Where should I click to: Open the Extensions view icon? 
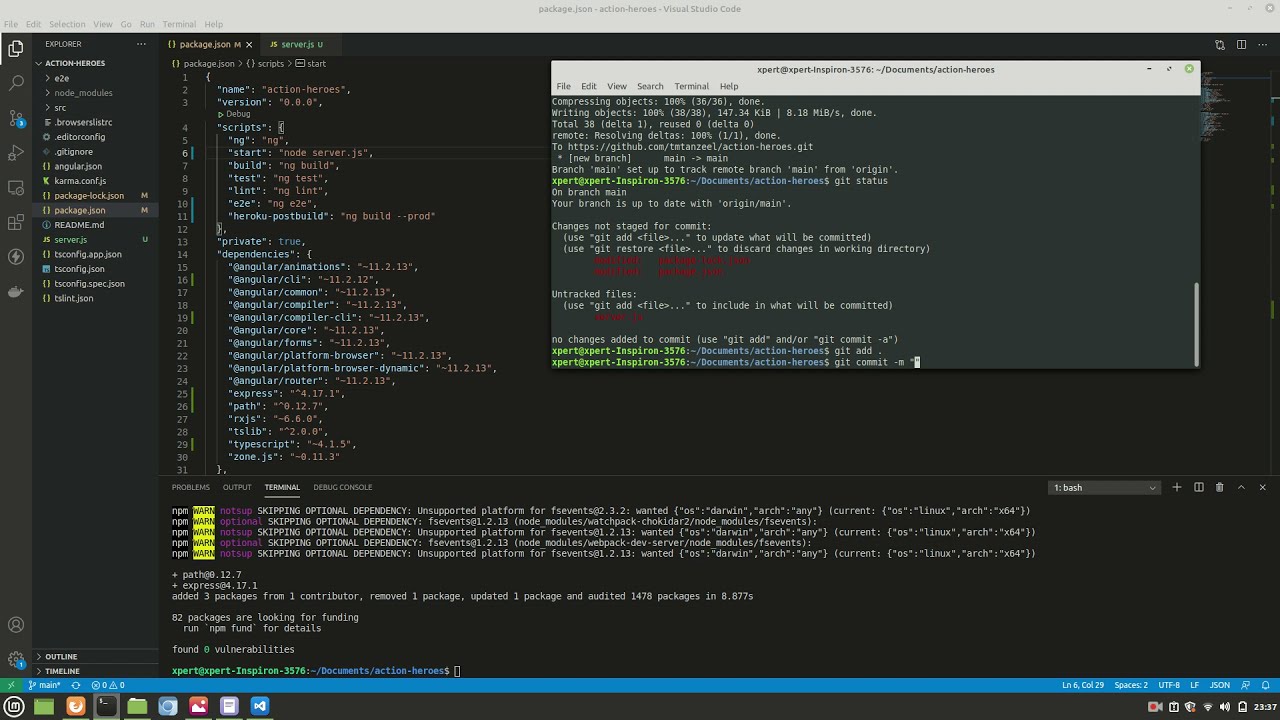(15, 222)
